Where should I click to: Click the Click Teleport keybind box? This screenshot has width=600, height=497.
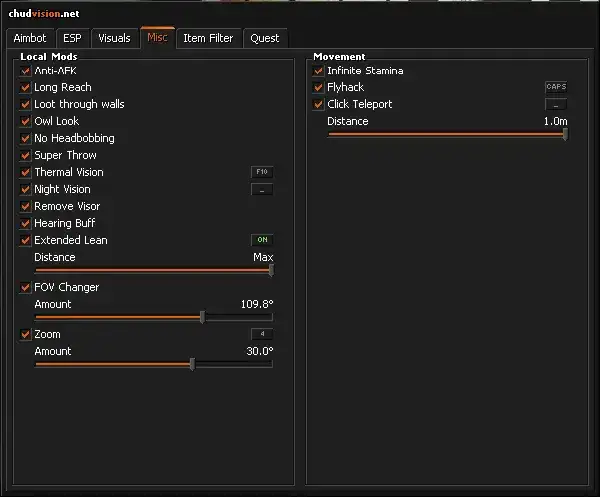[x=555, y=105]
